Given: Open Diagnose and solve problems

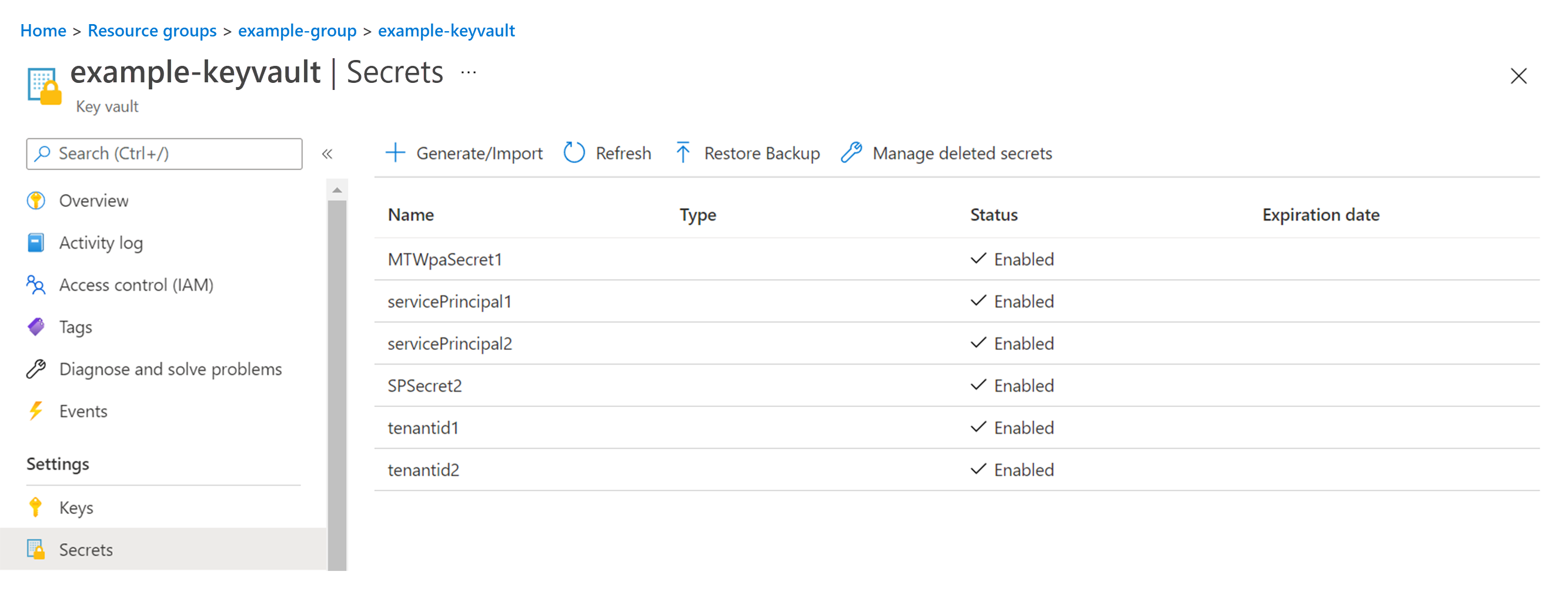Looking at the screenshot, I should pyautogui.click(x=170, y=369).
